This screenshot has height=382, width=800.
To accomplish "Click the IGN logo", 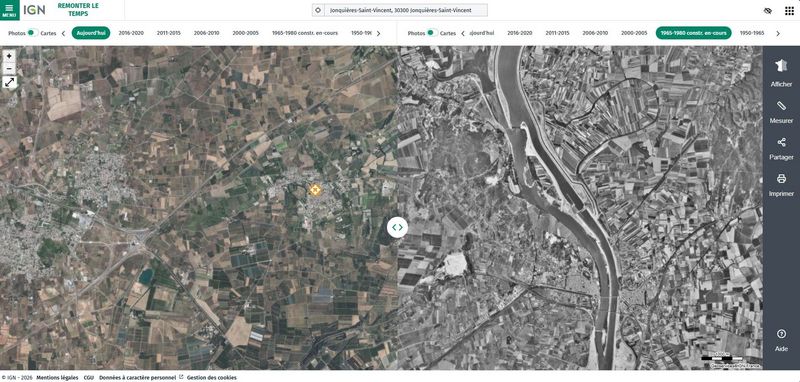I will tap(34, 10).
